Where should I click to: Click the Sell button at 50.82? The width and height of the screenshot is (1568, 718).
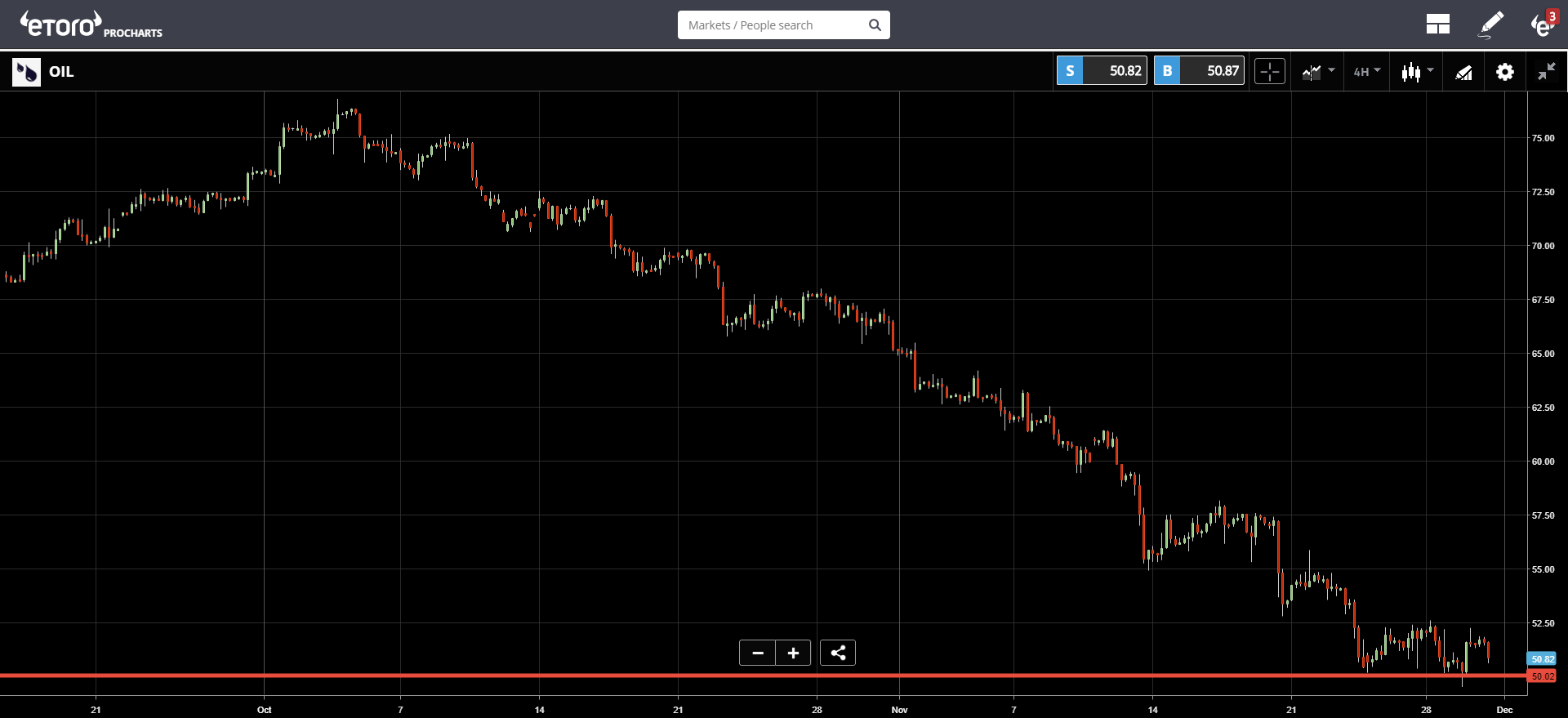pos(1102,71)
